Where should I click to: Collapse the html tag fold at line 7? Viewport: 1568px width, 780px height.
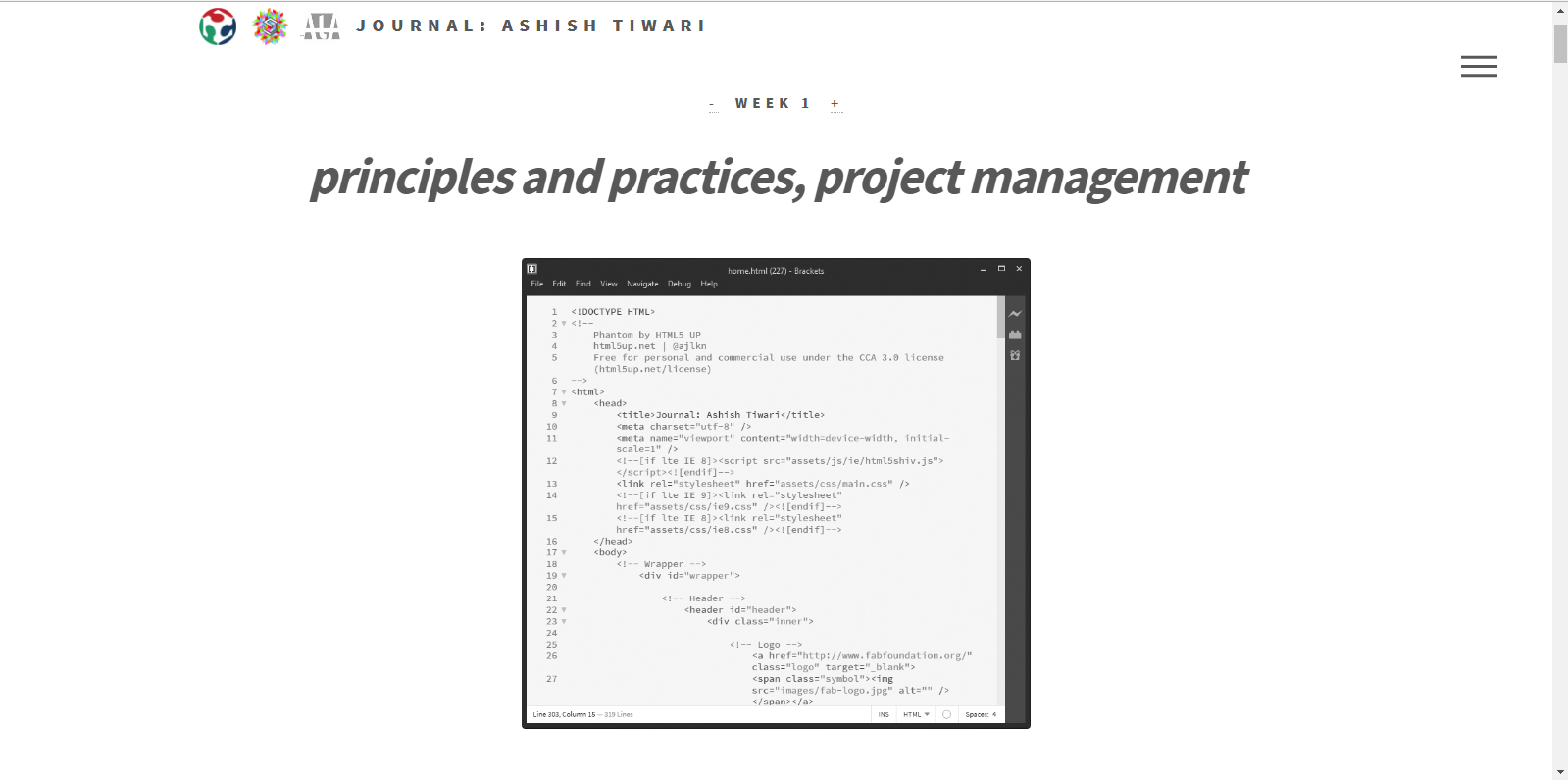564,392
